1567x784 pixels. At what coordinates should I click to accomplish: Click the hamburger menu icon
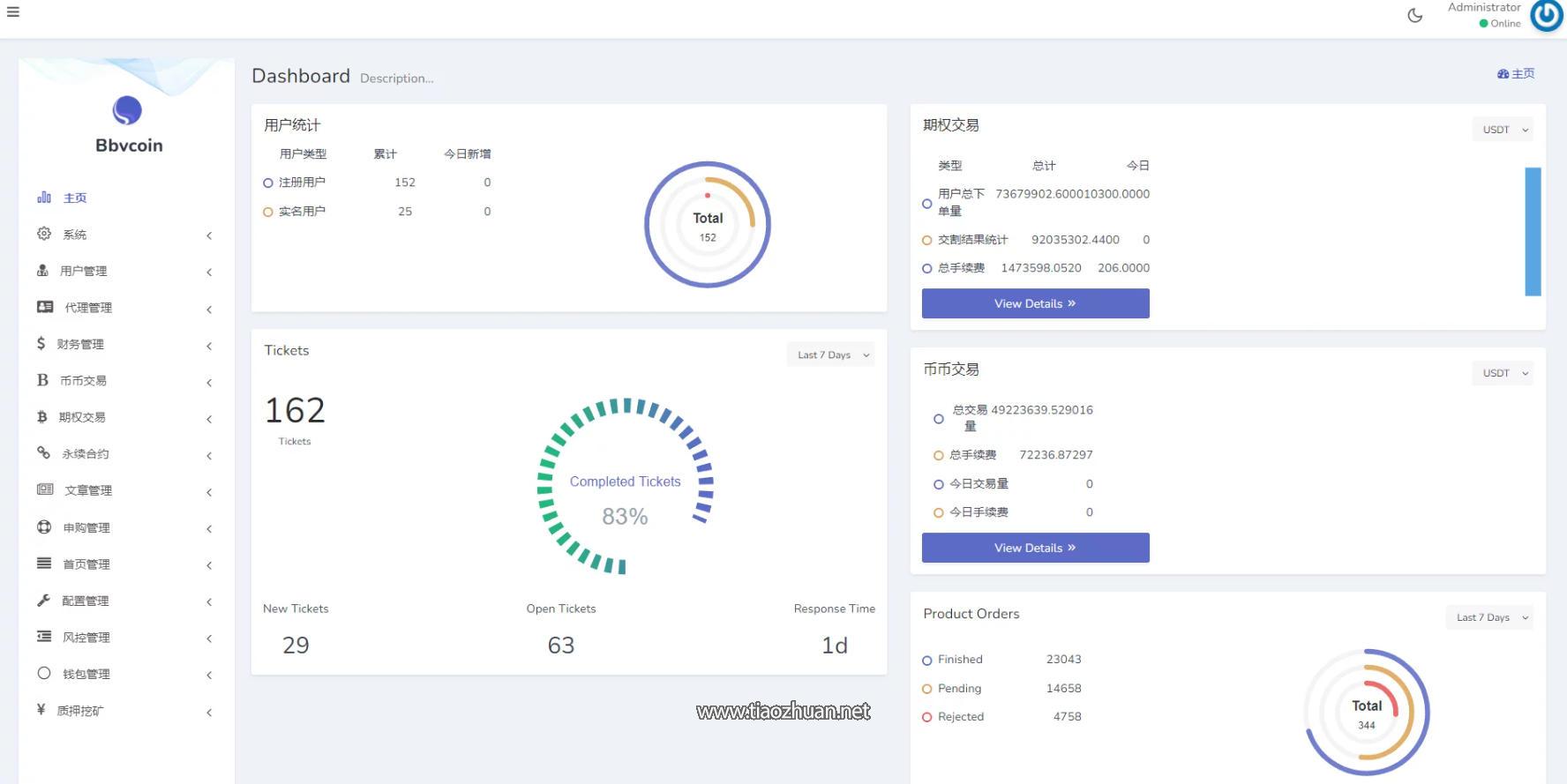click(x=12, y=12)
